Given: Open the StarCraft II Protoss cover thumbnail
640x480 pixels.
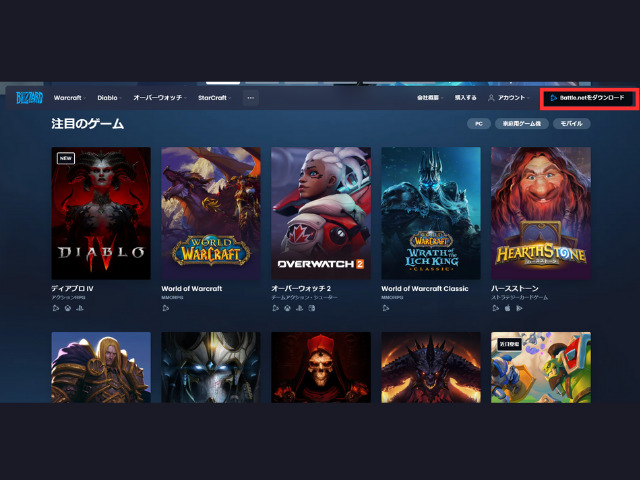Looking at the screenshot, I should pyautogui.click(x=211, y=367).
